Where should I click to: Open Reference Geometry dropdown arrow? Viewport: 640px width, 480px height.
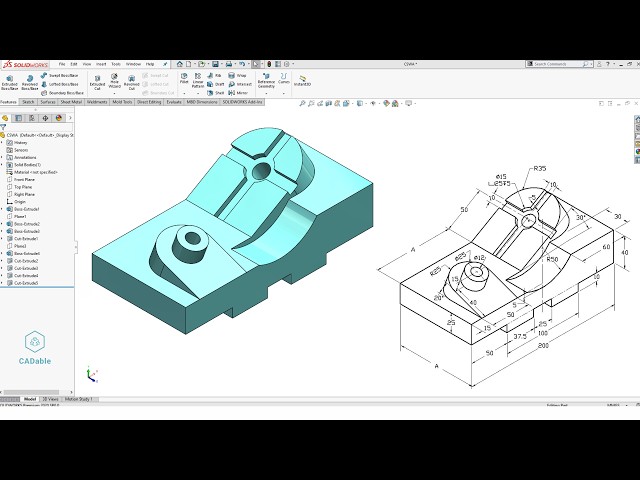[266, 93]
